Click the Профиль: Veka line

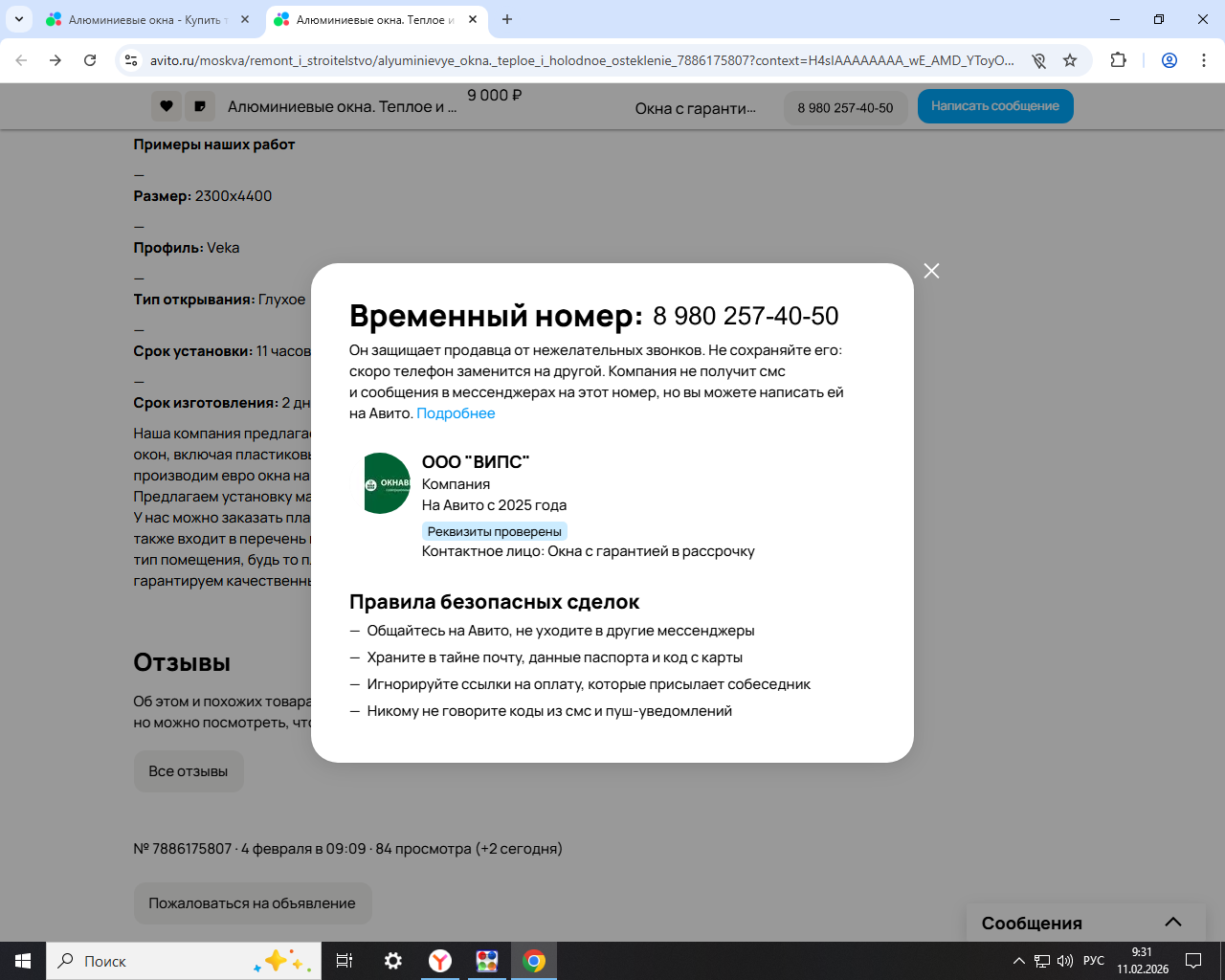point(187,248)
